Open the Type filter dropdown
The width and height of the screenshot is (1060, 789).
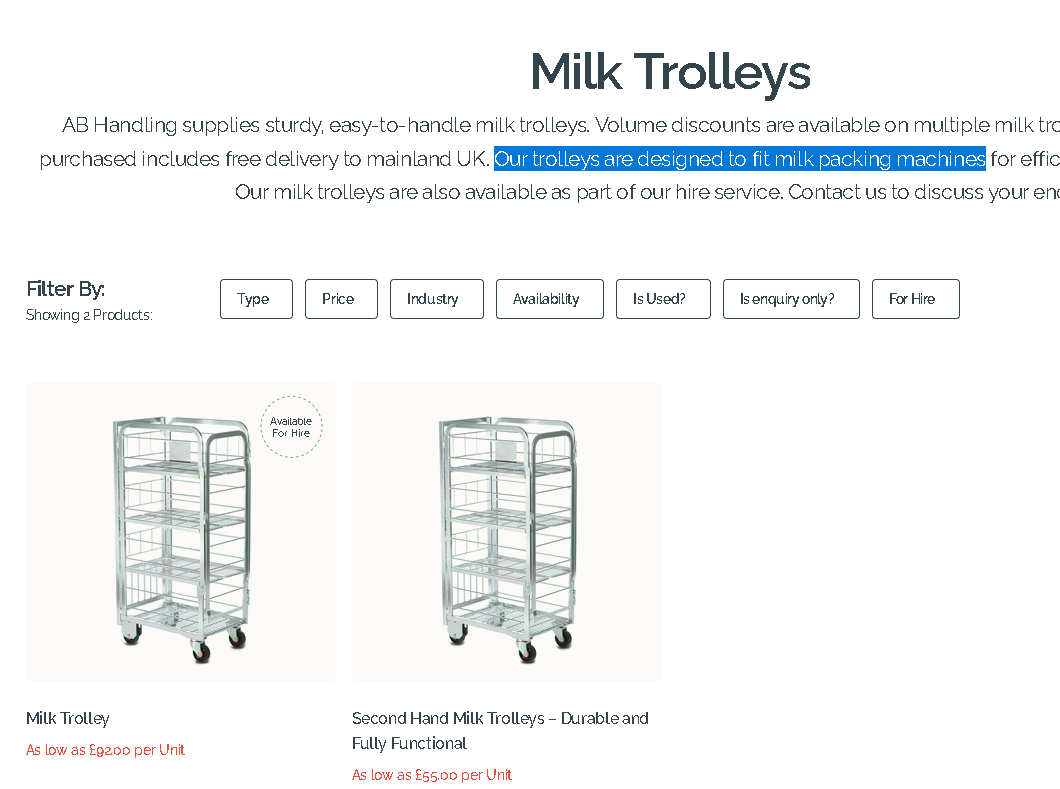click(256, 299)
